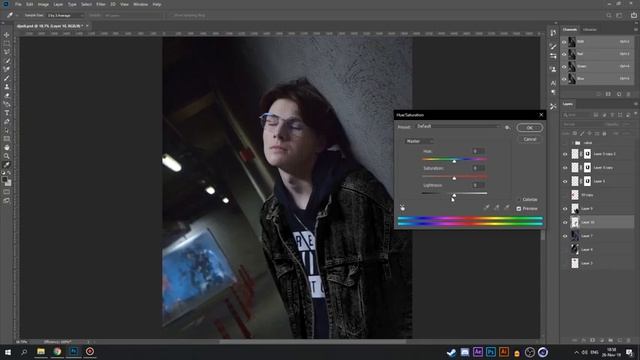Open preset options gear icon
This screenshot has height=360, width=640.
point(507,127)
